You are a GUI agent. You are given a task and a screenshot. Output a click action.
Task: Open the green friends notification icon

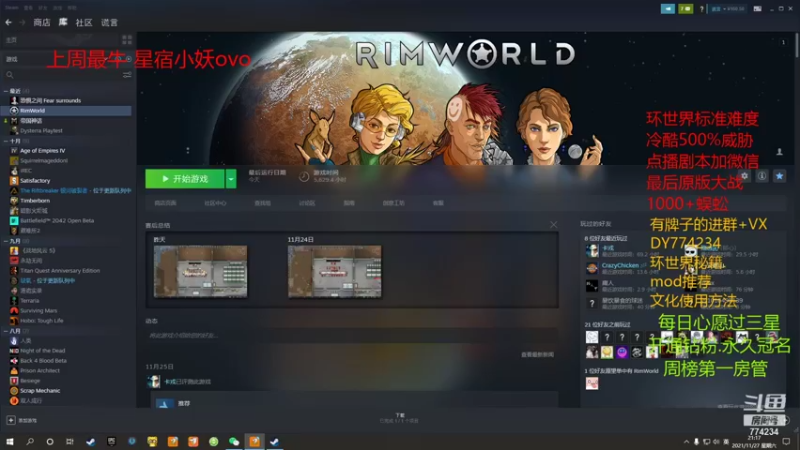coord(685,9)
